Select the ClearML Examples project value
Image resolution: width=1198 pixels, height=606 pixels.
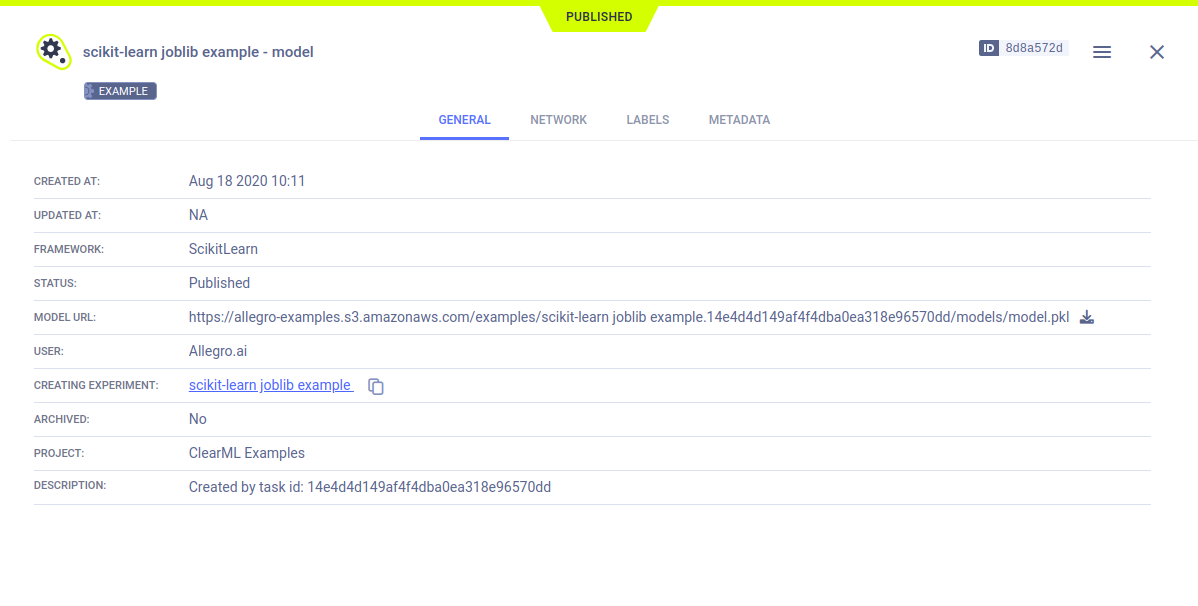click(x=247, y=453)
